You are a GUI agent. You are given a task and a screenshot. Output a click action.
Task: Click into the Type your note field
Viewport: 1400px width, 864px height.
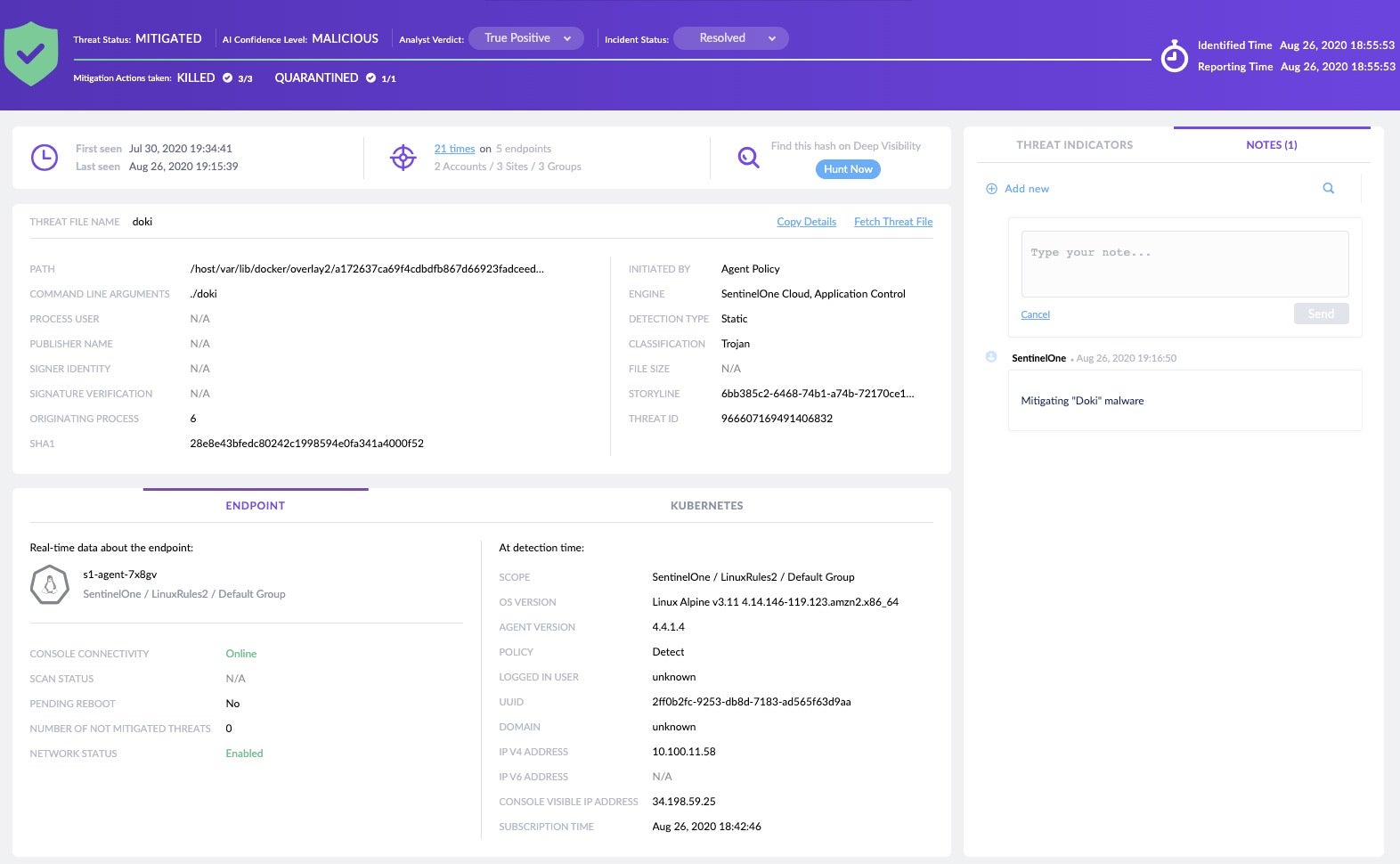click(1184, 265)
